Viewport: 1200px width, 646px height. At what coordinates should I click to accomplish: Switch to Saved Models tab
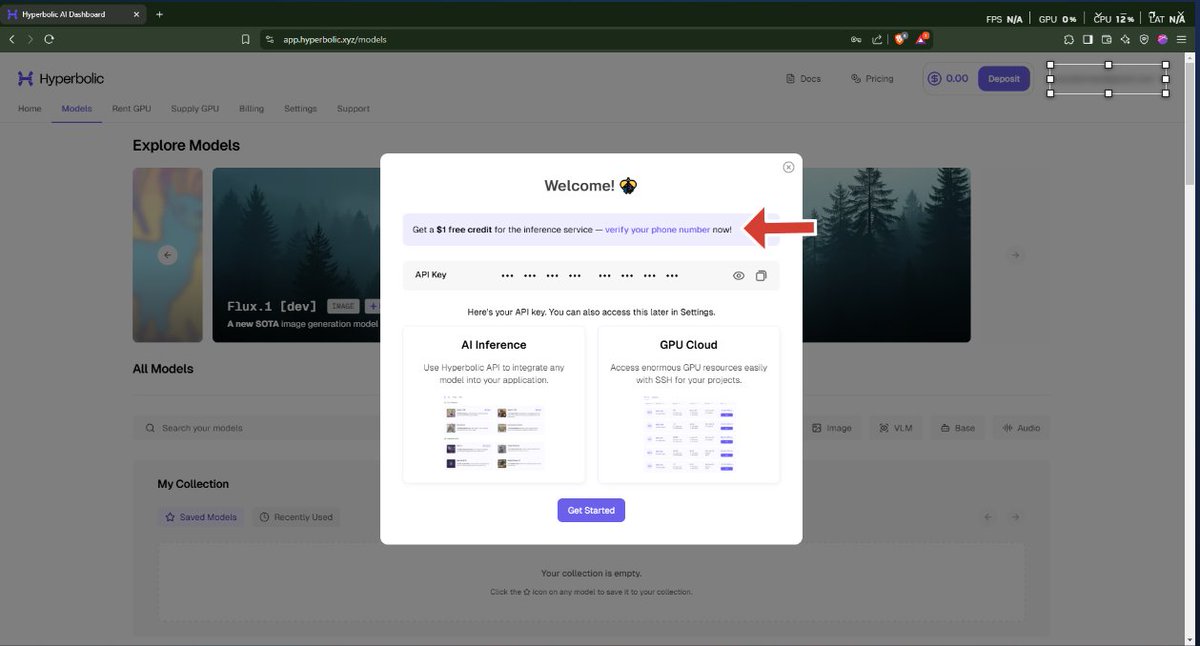[x=200, y=517]
